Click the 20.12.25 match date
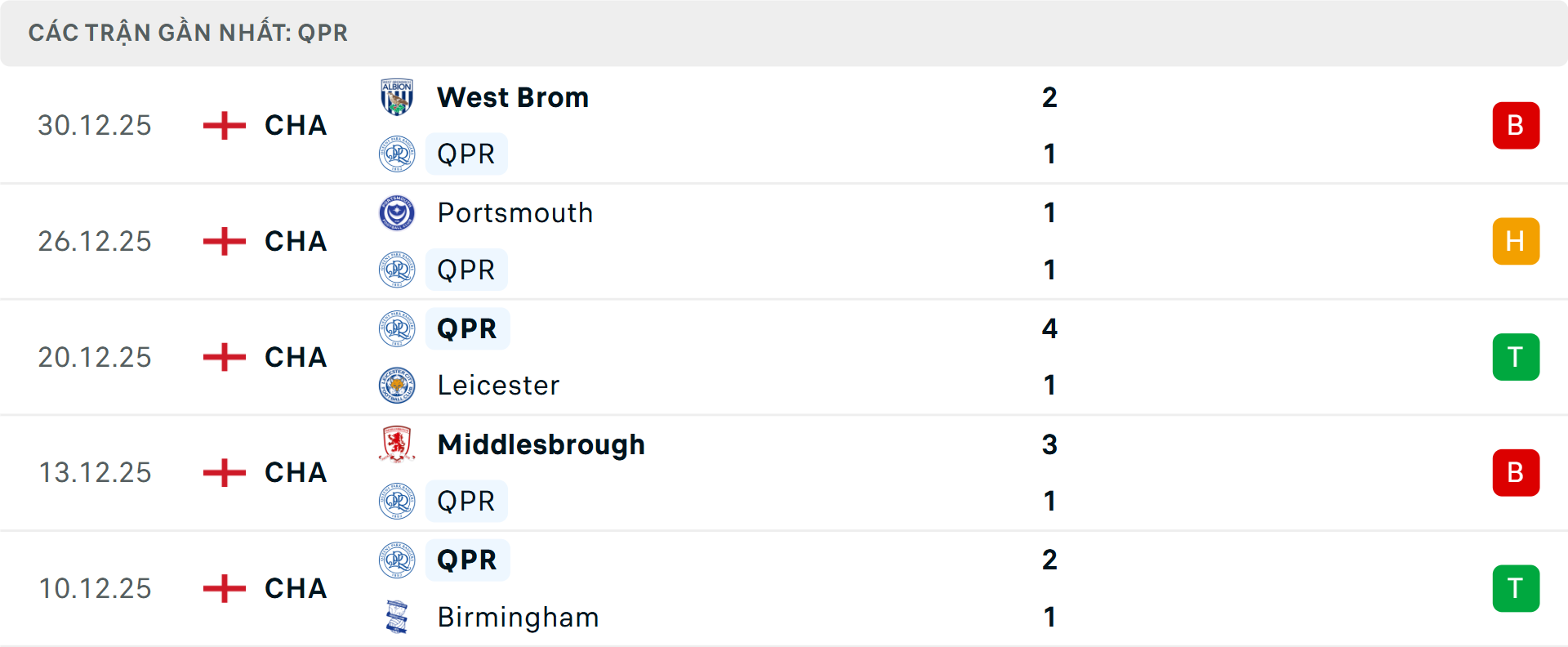This screenshot has height=647, width=1568. tap(95, 357)
